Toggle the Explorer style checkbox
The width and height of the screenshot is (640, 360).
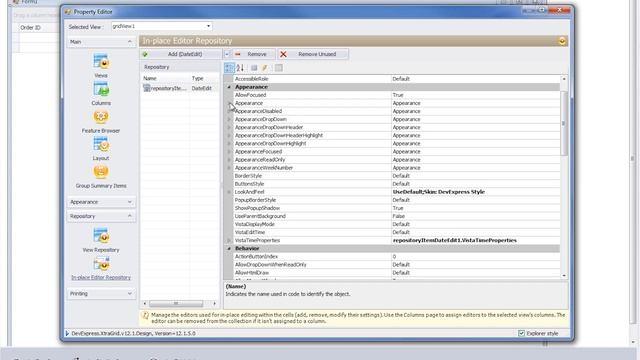[x=521, y=333]
